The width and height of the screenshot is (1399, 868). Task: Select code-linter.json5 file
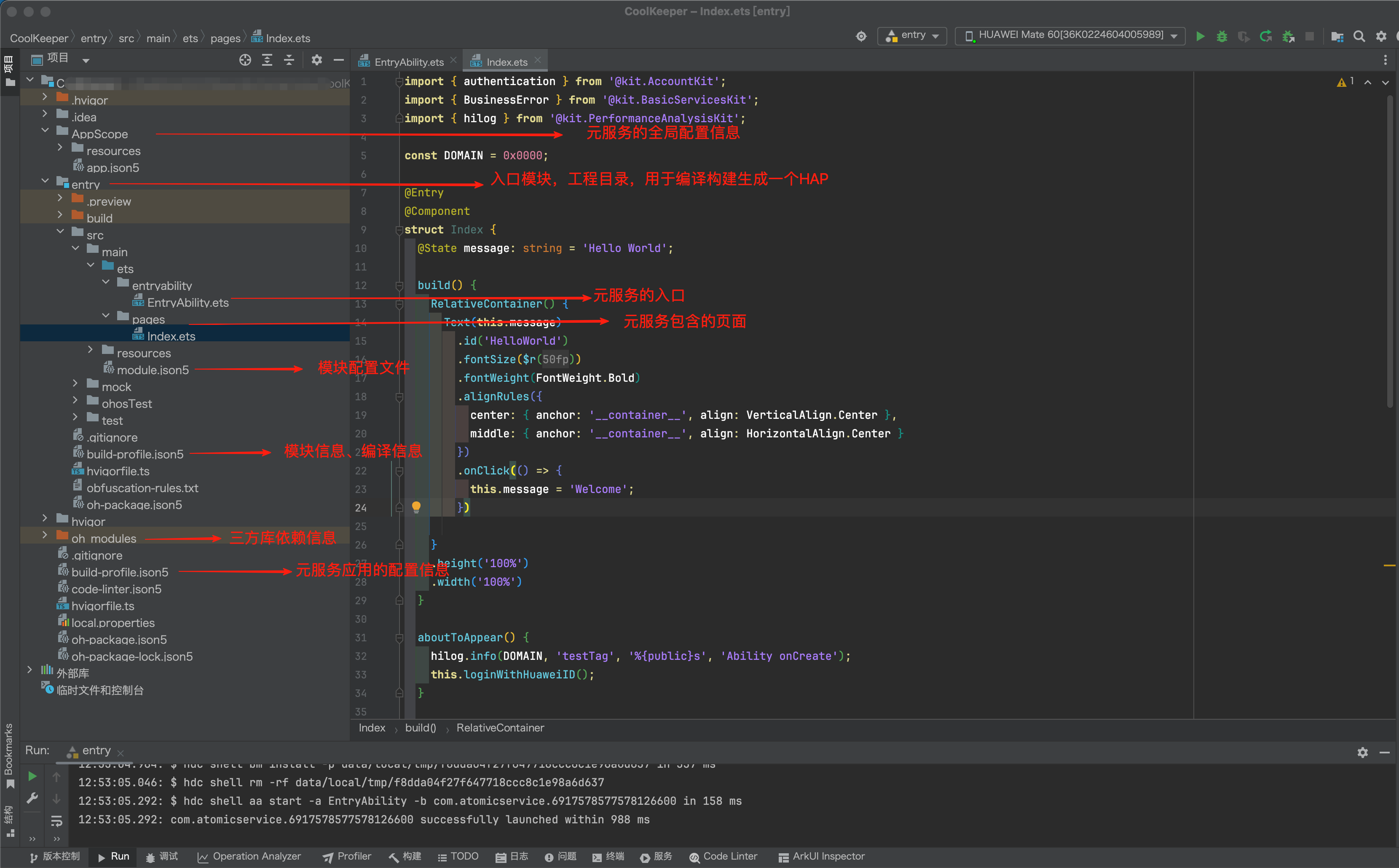pyautogui.click(x=116, y=589)
